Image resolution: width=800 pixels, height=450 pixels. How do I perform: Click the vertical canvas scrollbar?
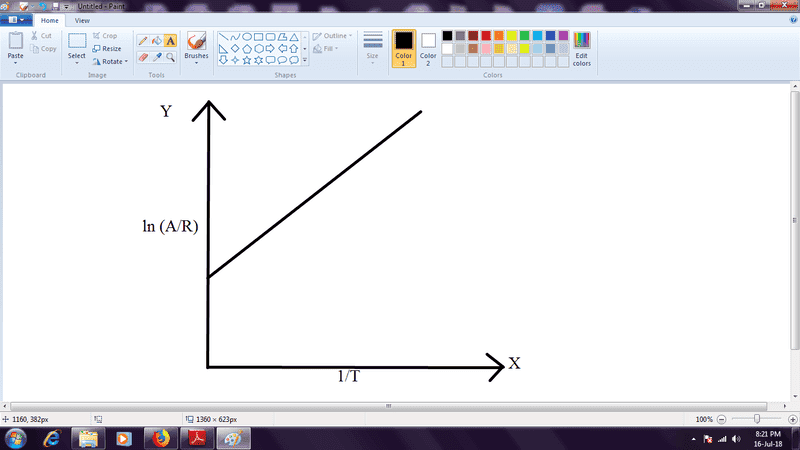tap(794, 220)
